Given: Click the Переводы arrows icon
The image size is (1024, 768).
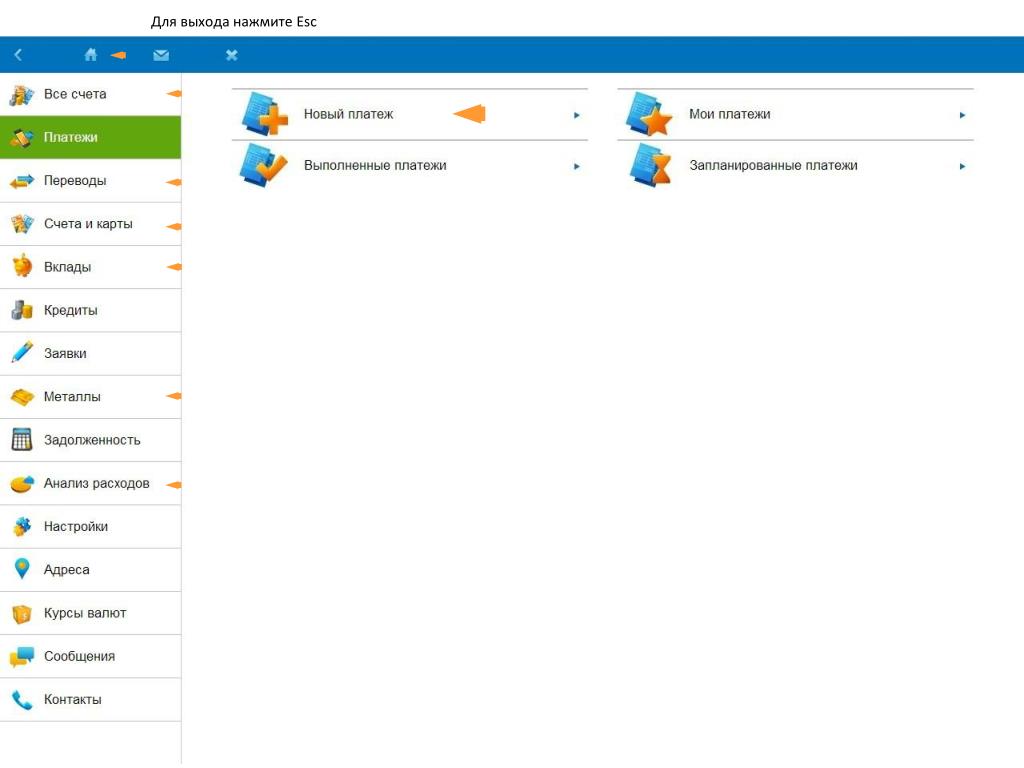Looking at the screenshot, I should click(x=22, y=181).
